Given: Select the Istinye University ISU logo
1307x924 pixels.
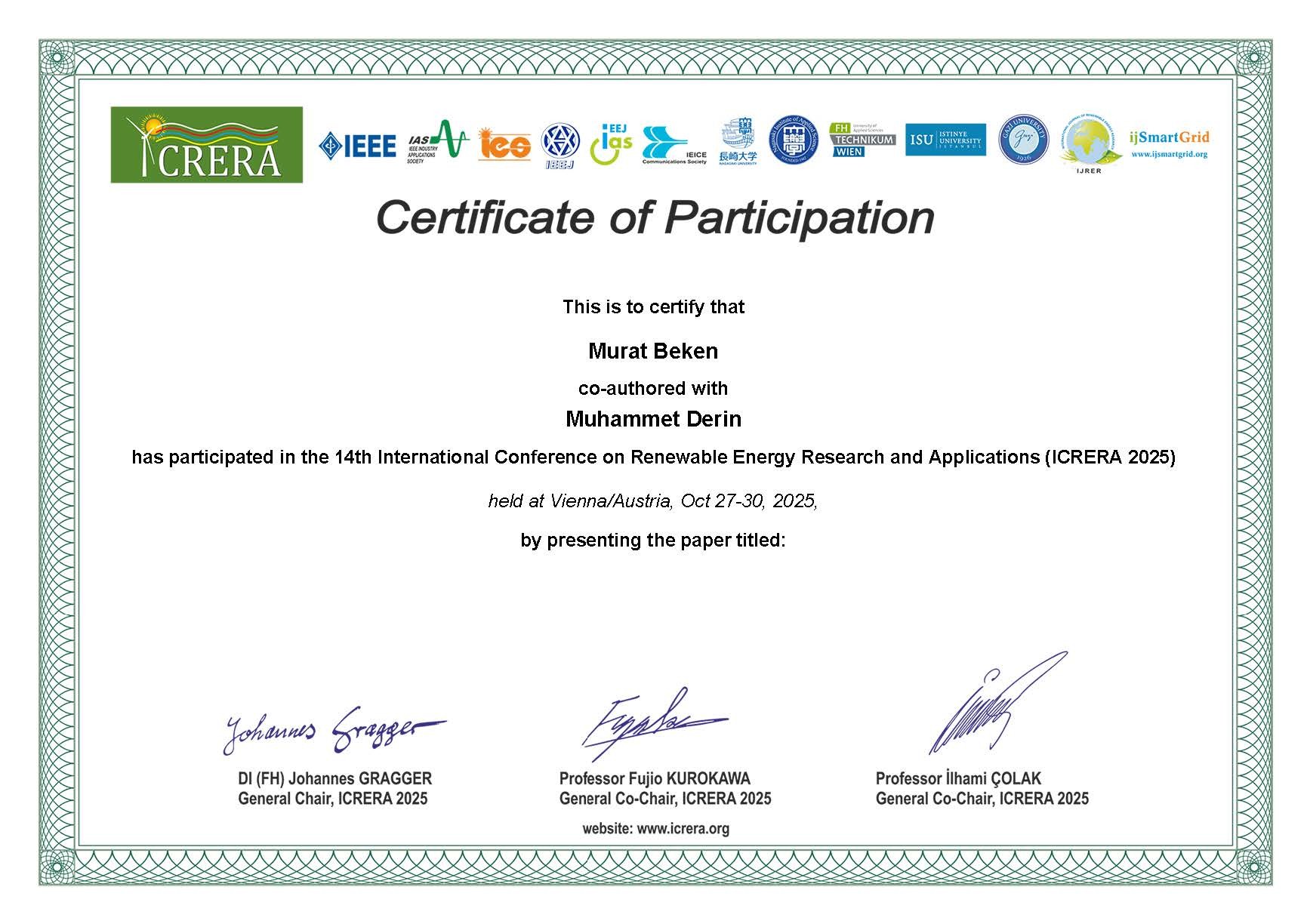Looking at the screenshot, I should tap(945, 140).
